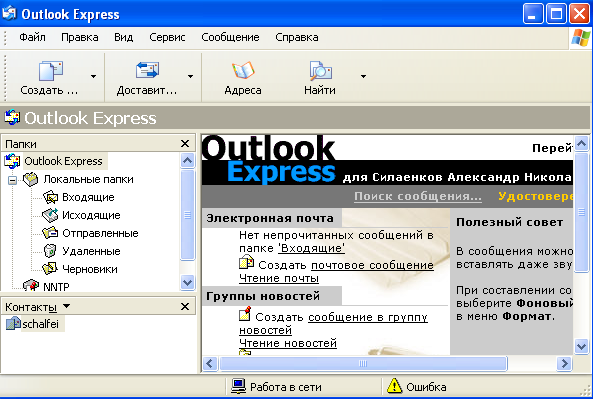Click the title bar Outlook Express app icon

coord(9,13)
